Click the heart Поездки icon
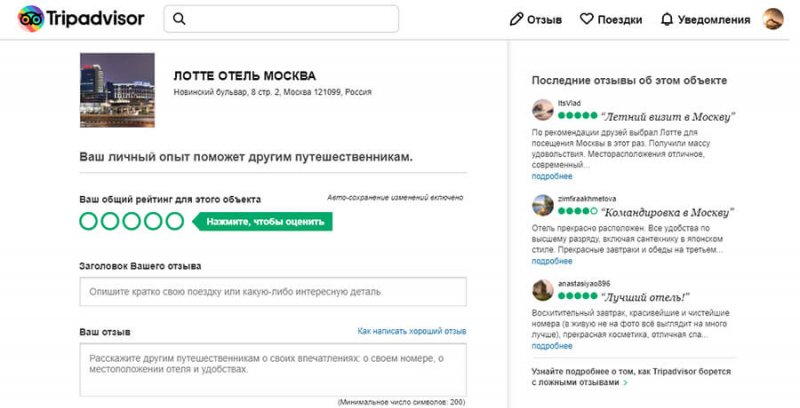This screenshot has width=800, height=408. 587,19
